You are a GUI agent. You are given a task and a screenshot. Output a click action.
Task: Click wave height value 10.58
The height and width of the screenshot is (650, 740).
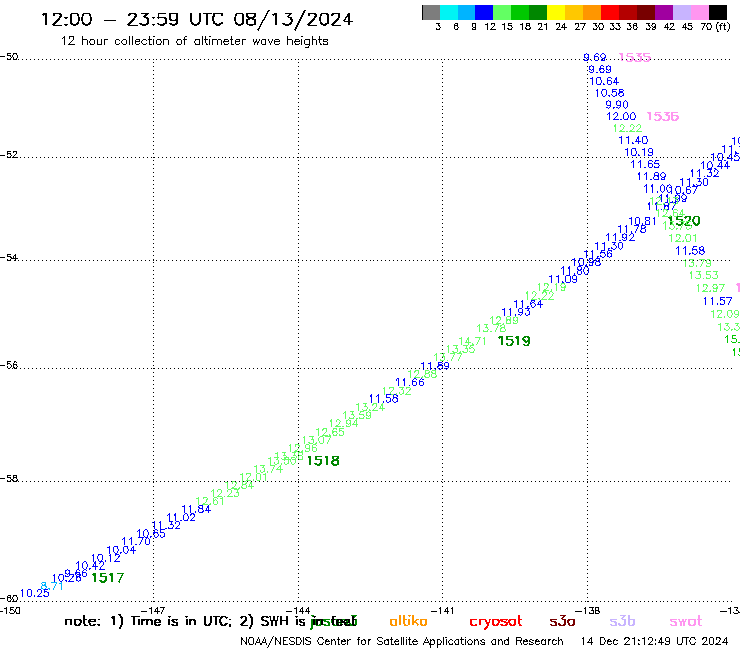tap(609, 93)
